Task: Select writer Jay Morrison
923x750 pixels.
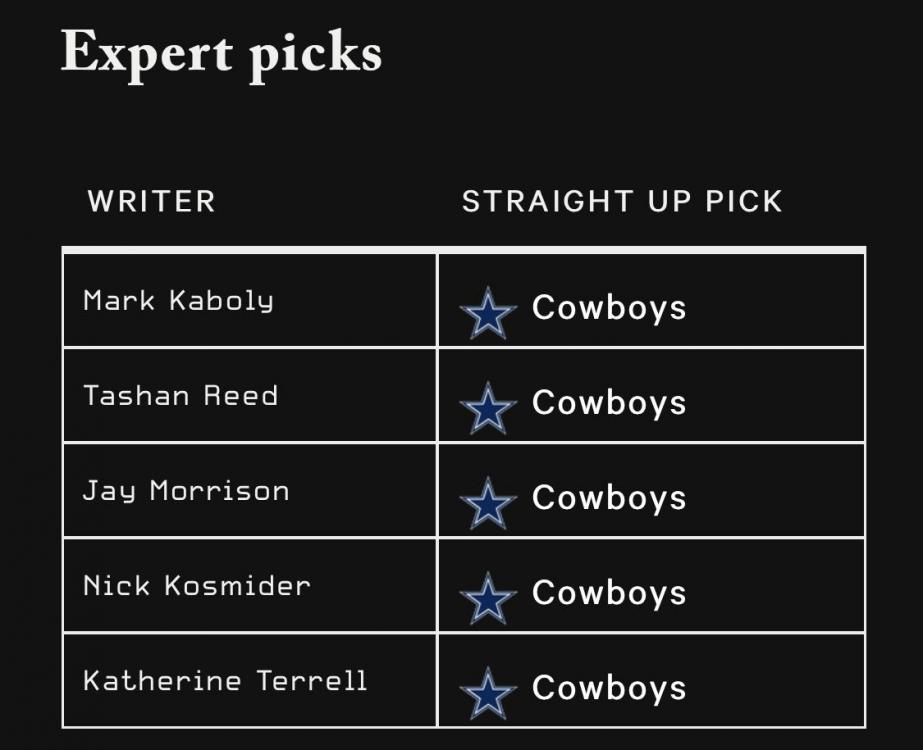Action: pyautogui.click(x=186, y=490)
